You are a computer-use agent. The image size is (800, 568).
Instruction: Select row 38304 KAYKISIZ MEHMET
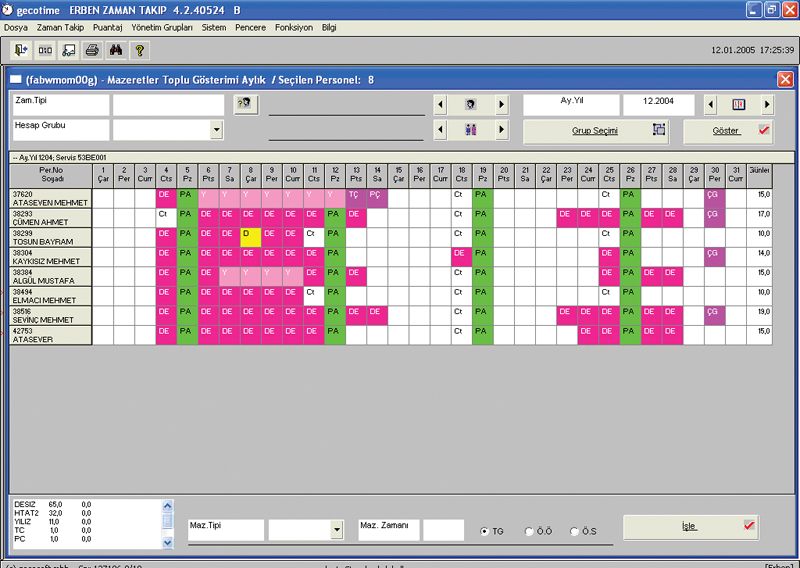(x=51, y=257)
